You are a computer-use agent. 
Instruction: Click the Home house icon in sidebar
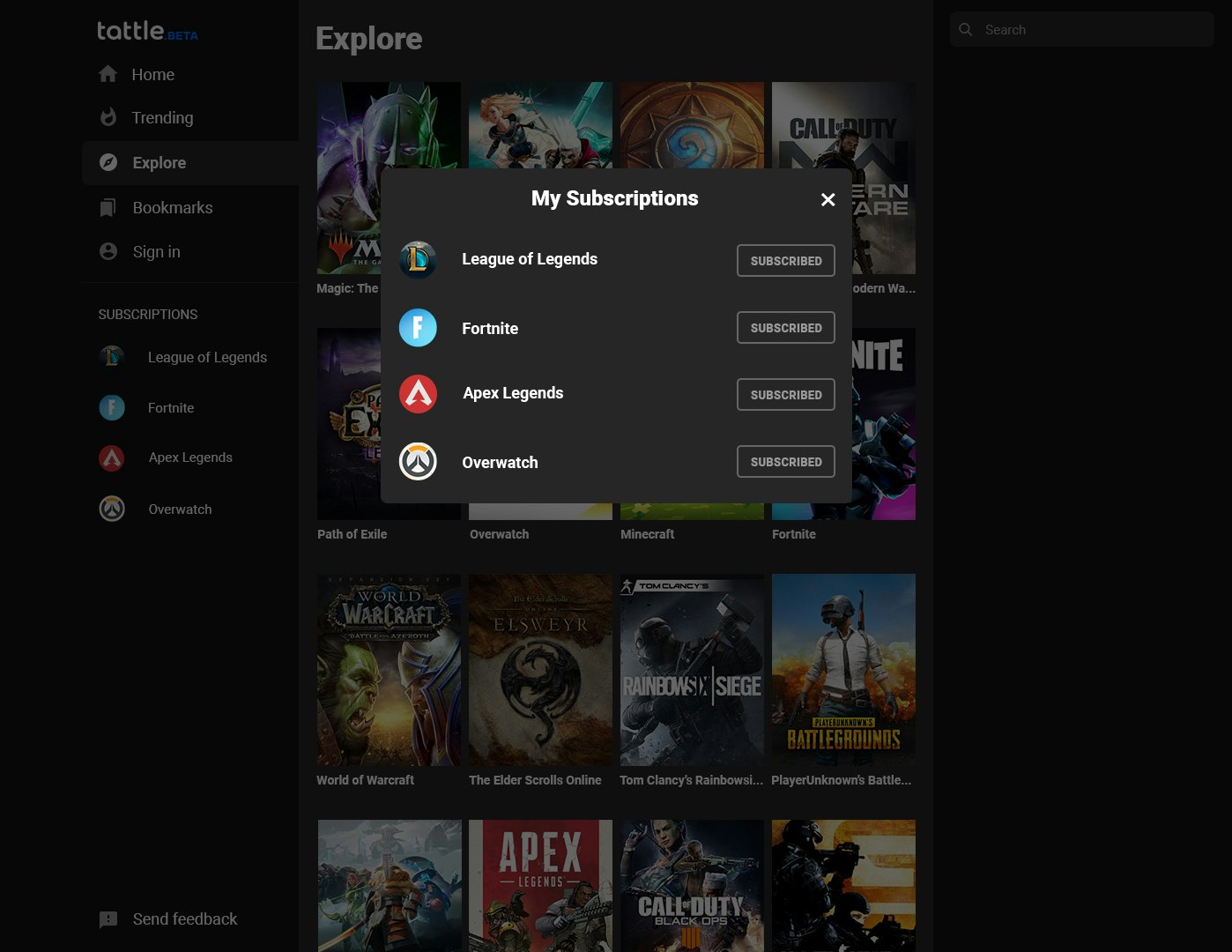pyautogui.click(x=108, y=74)
